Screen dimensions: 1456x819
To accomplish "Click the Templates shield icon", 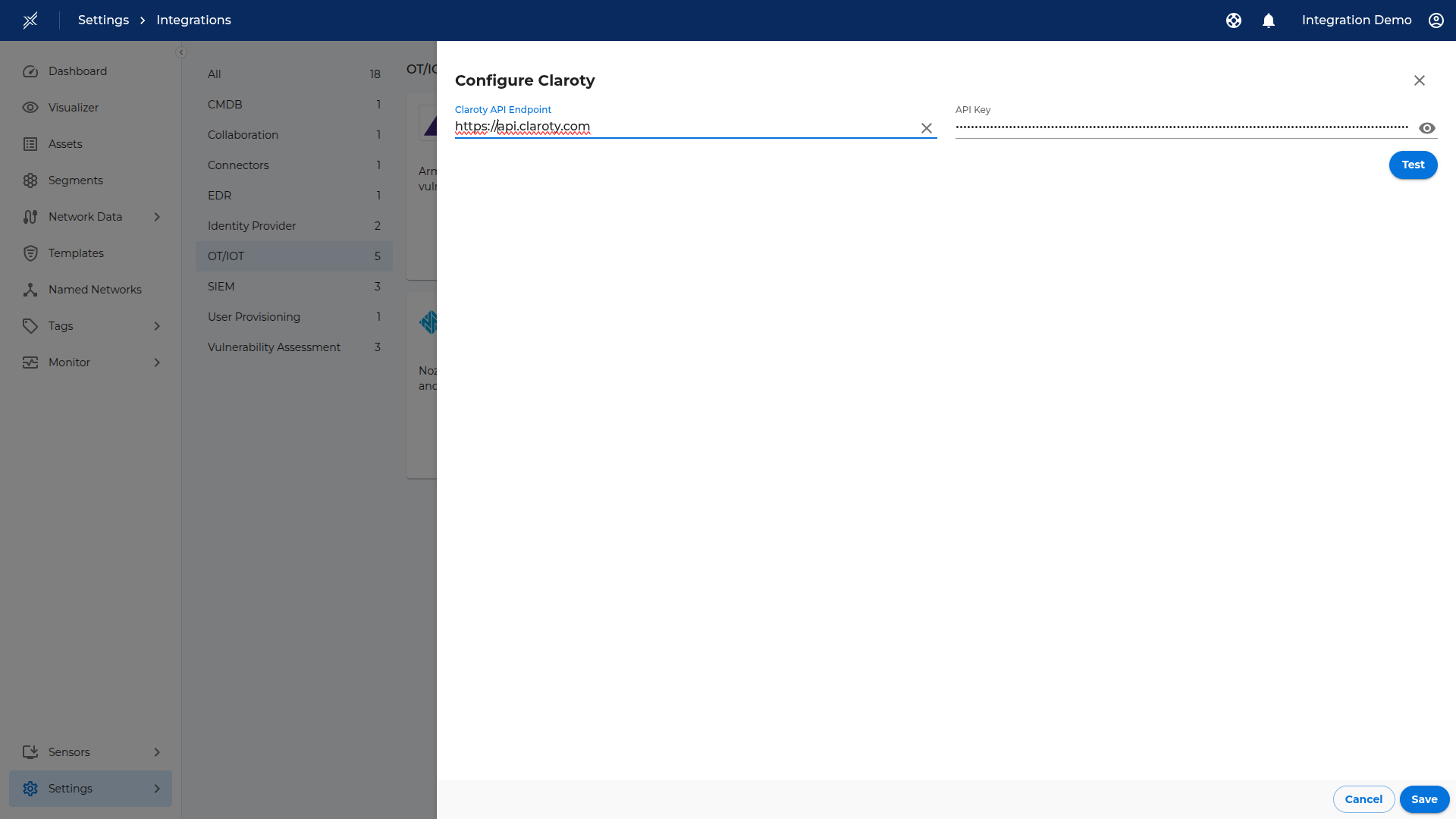I will point(30,253).
